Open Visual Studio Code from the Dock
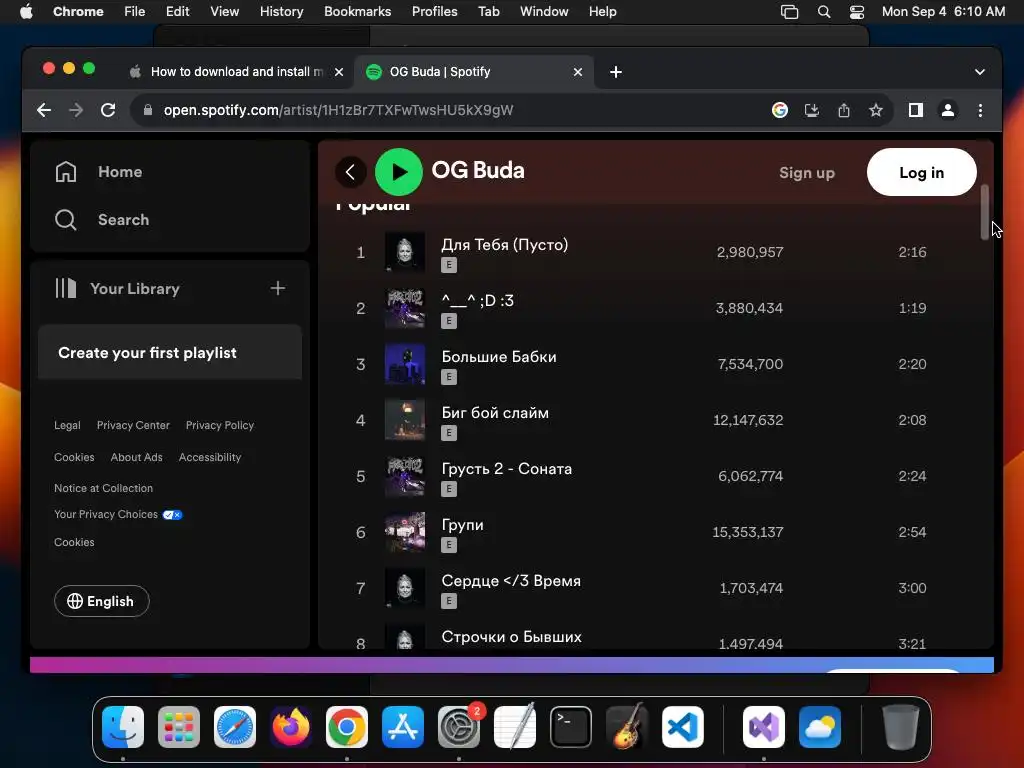This screenshot has width=1024, height=768. [682, 727]
